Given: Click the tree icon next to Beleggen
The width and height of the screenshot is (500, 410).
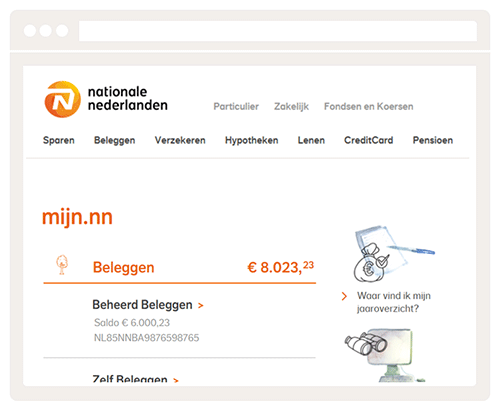Looking at the screenshot, I should (x=62, y=265).
